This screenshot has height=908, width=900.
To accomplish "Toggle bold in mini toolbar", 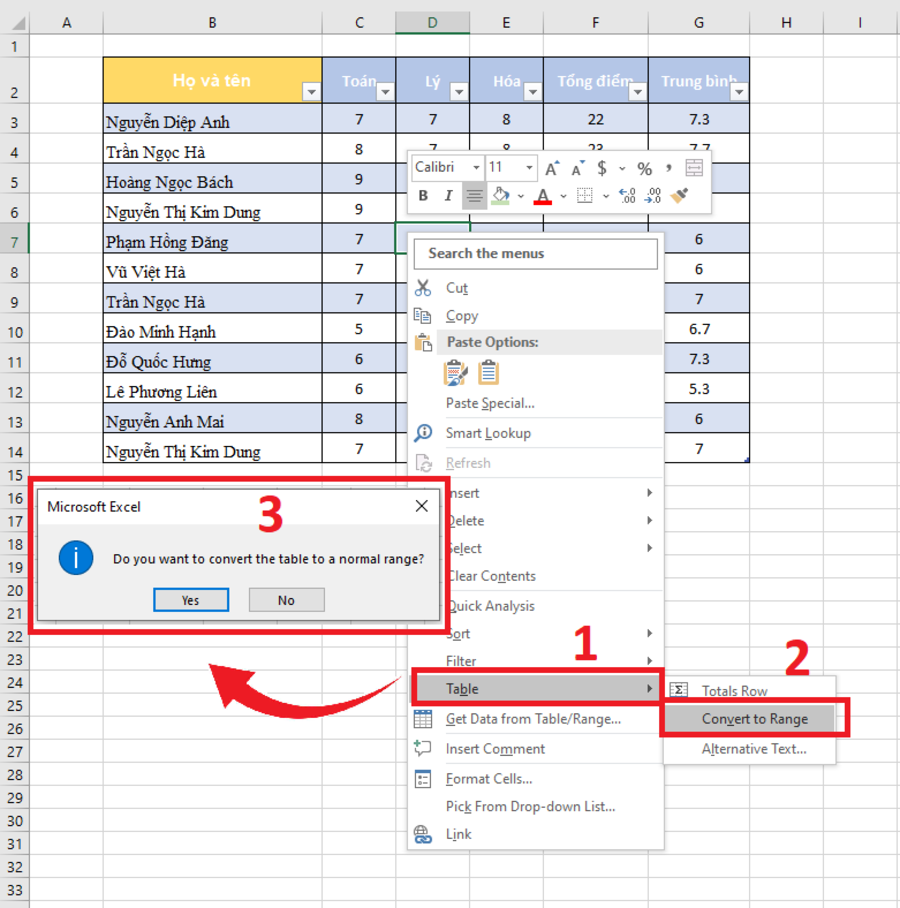I will pos(423,196).
